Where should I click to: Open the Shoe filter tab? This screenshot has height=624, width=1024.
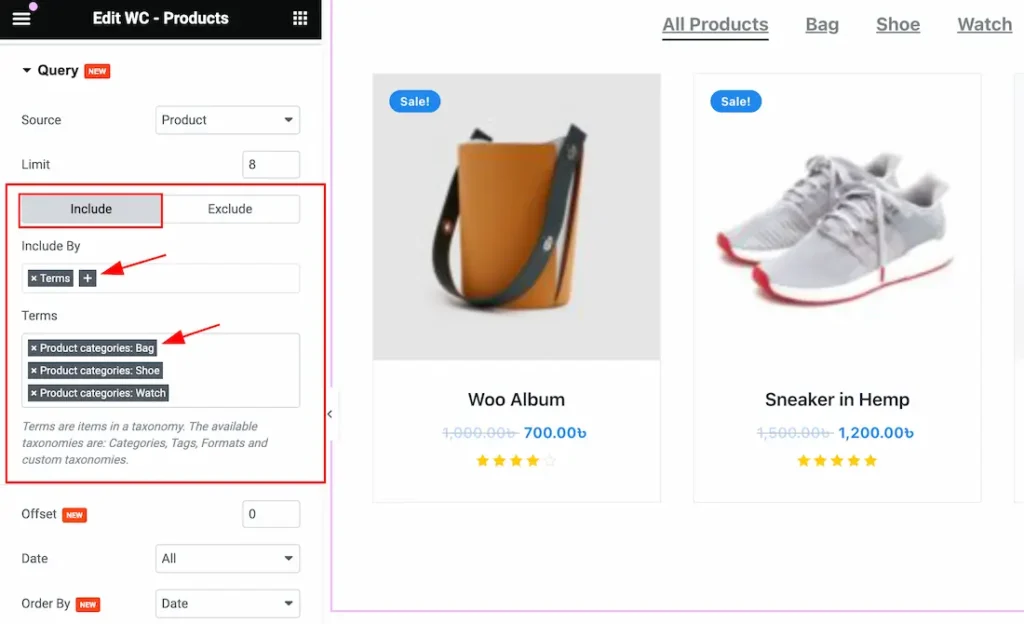tap(898, 25)
